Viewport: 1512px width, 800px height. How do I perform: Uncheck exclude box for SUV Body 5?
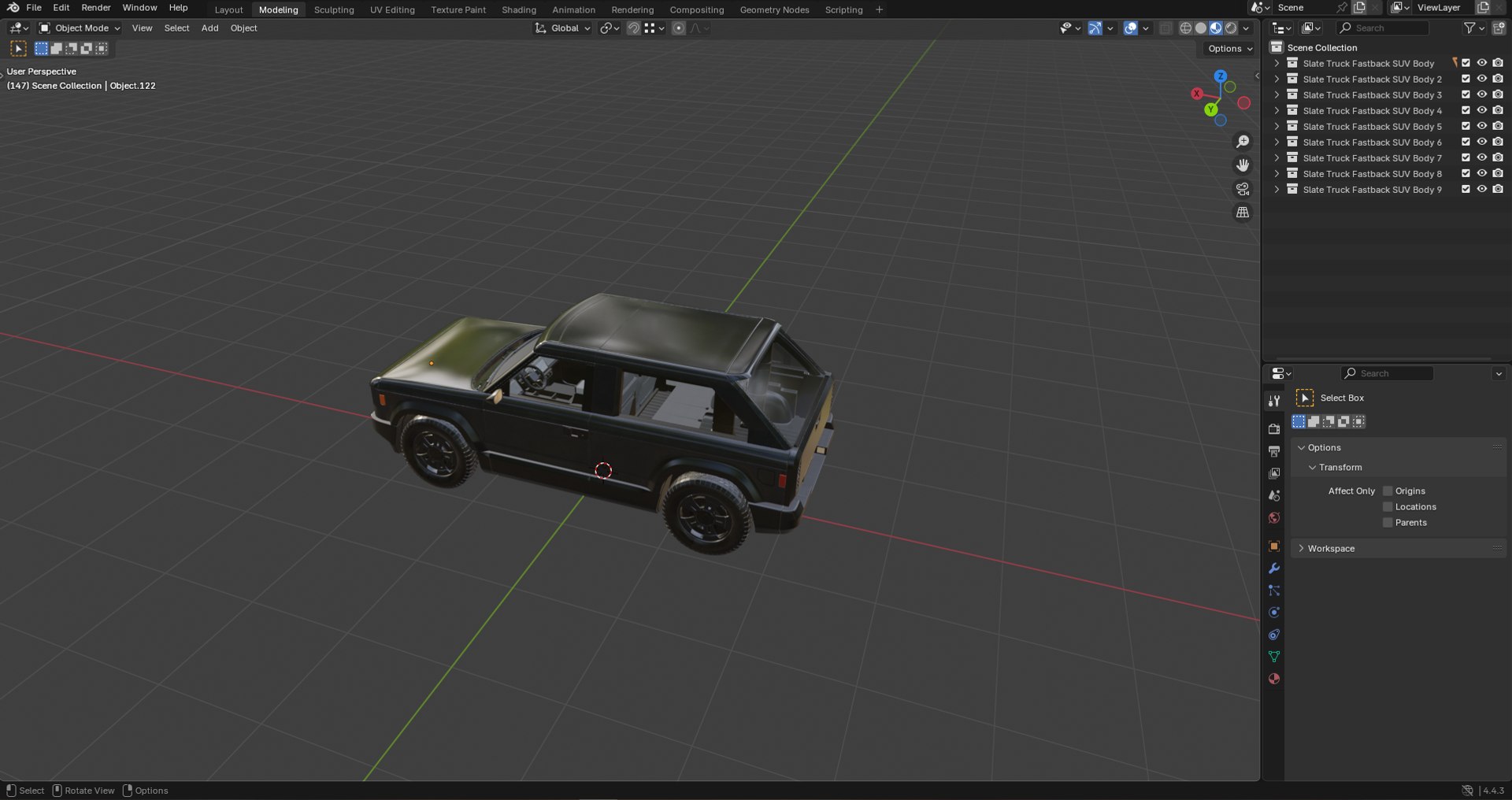click(1466, 126)
